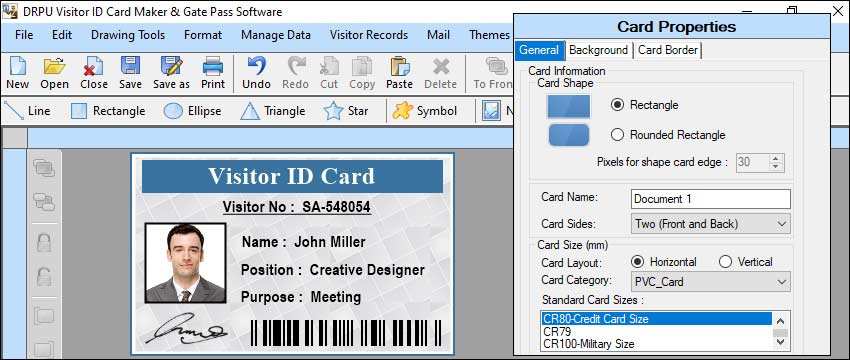850x360 pixels.
Task: Select the barcode on the ID card
Action: [x=346, y=333]
